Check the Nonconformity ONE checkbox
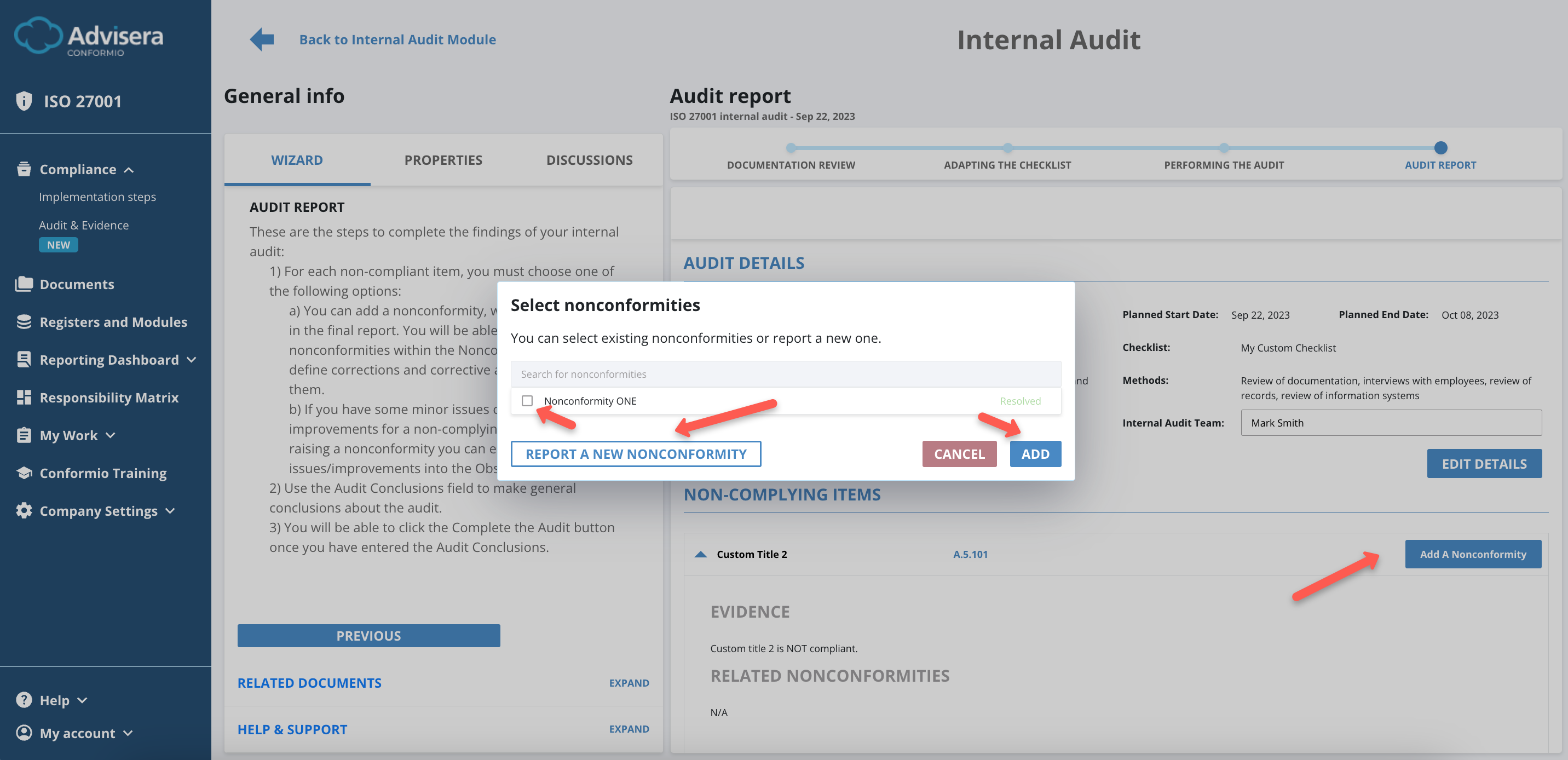Screen dimensions: 1568x760 point(527,401)
